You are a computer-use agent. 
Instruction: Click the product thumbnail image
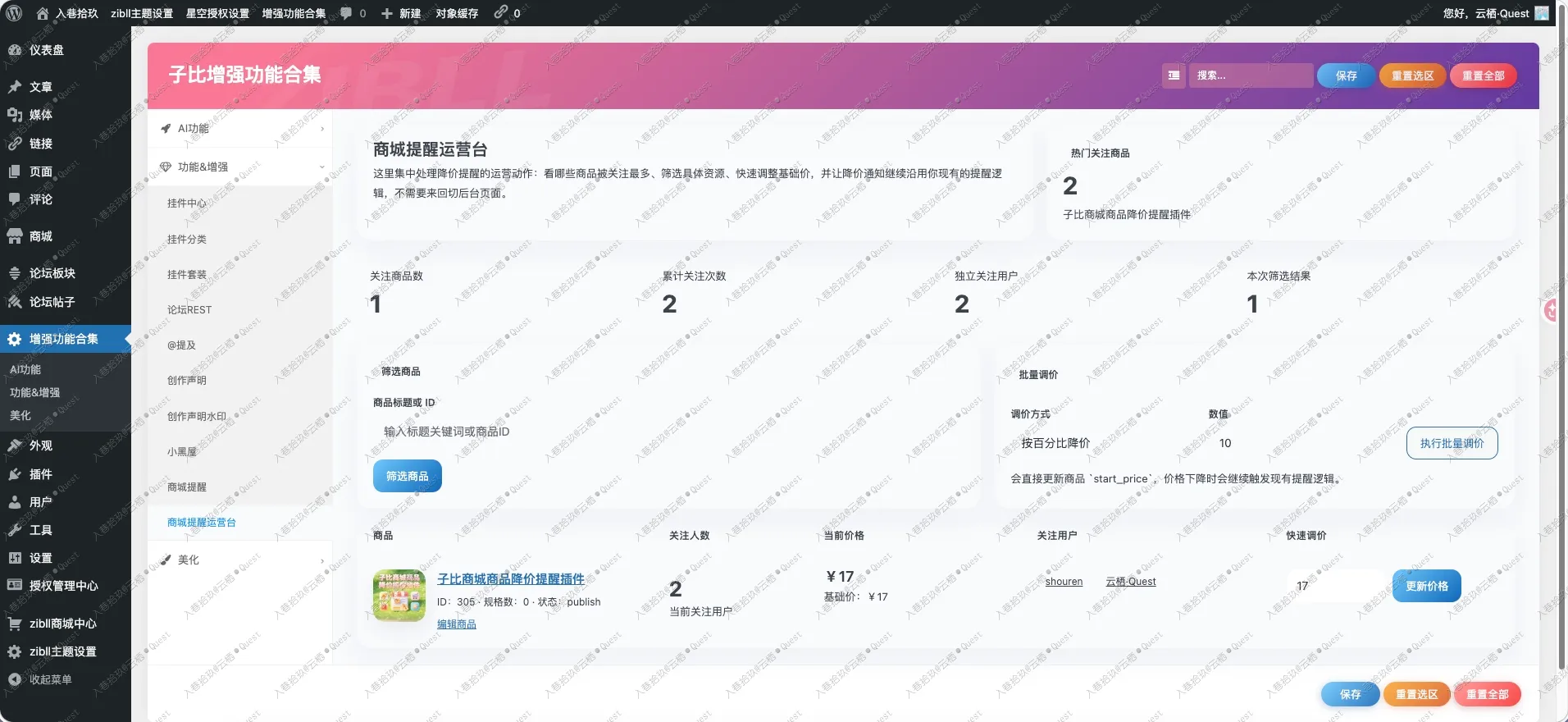[x=399, y=596]
